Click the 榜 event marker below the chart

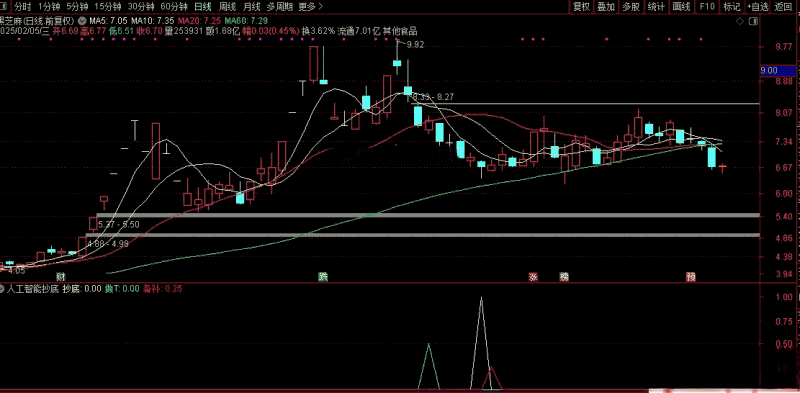[564, 277]
